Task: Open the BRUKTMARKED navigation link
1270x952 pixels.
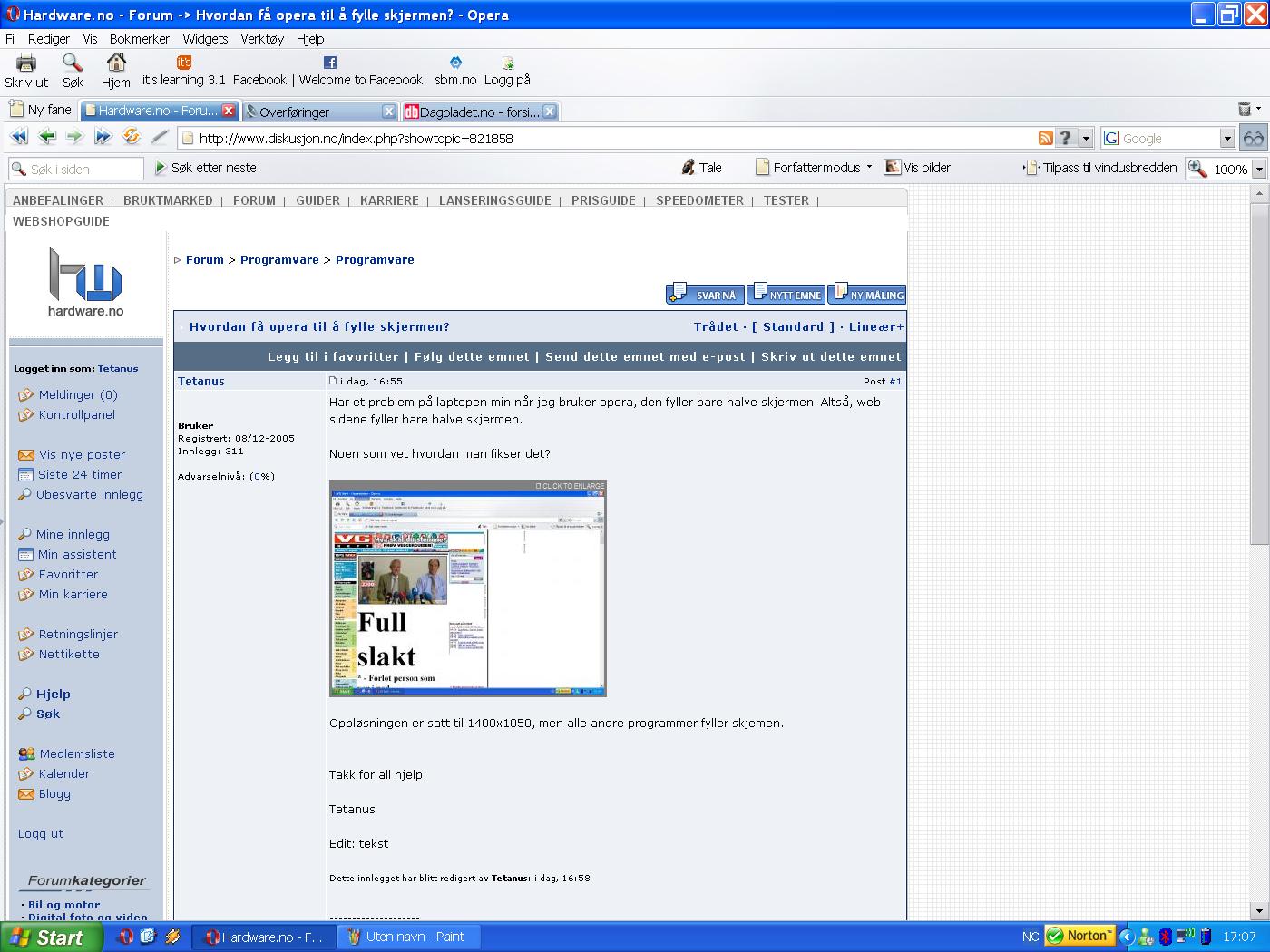Action: 168,200
